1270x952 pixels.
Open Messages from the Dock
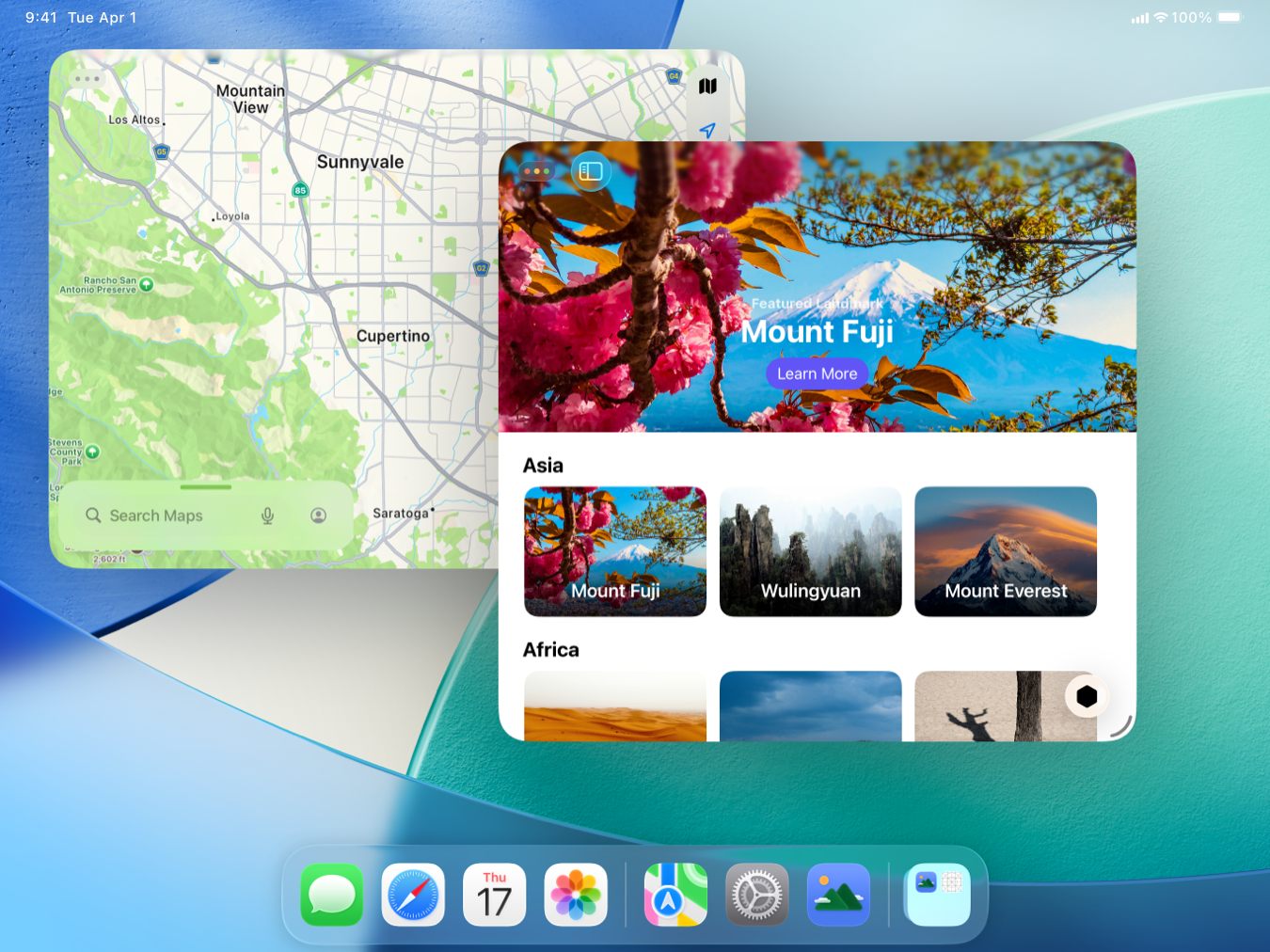click(331, 895)
